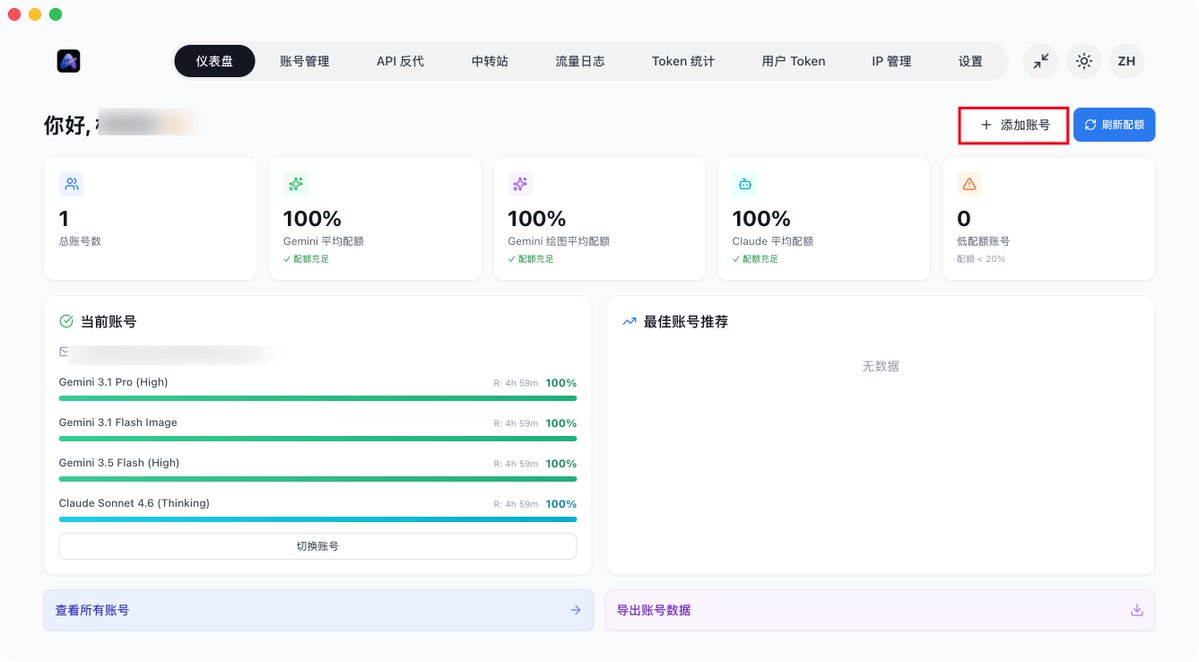Open the 仪表盘 tab
Image resolution: width=1199 pixels, height=662 pixels.
214,61
